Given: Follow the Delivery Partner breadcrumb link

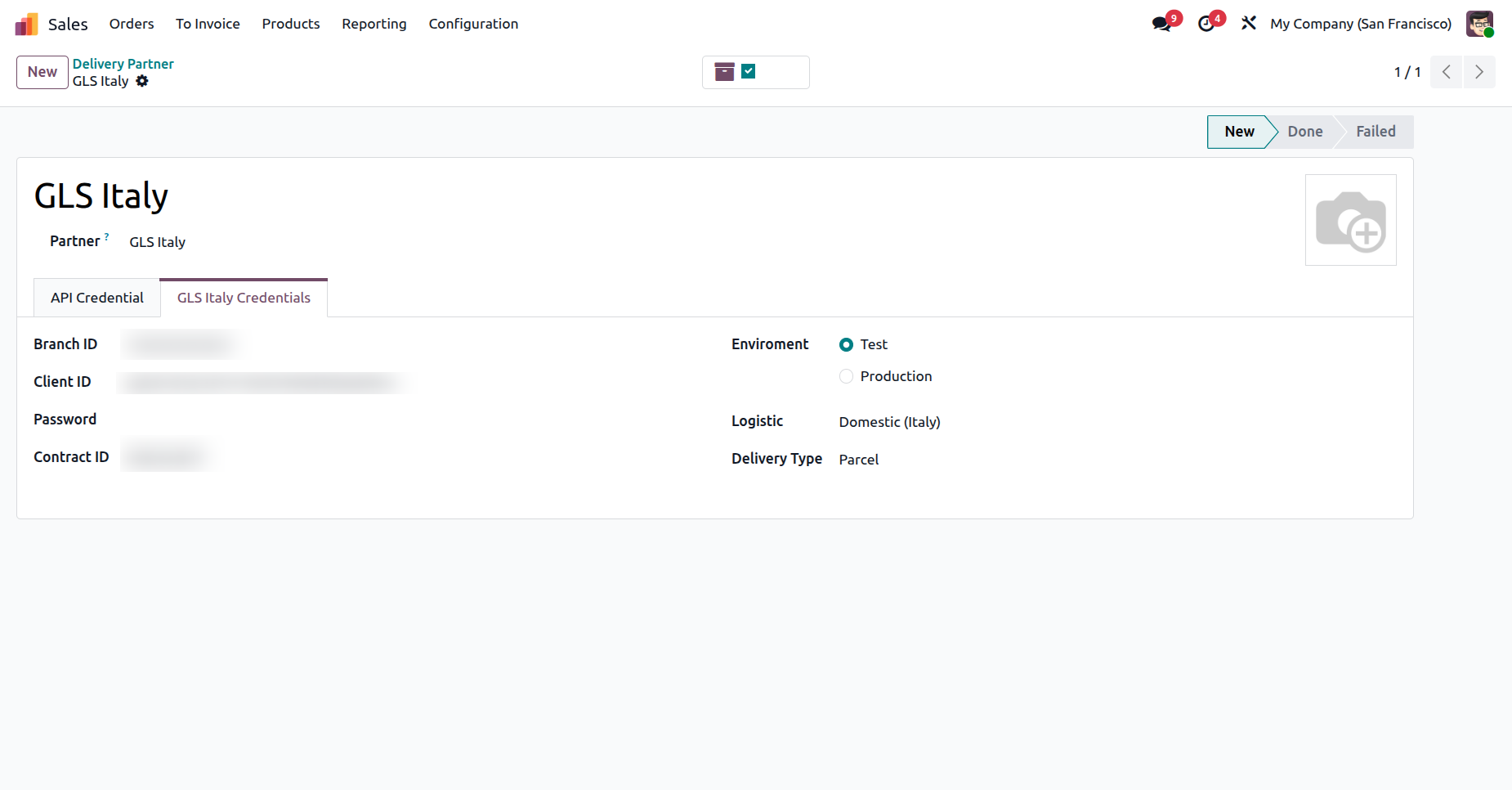Looking at the screenshot, I should coord(123,64).
